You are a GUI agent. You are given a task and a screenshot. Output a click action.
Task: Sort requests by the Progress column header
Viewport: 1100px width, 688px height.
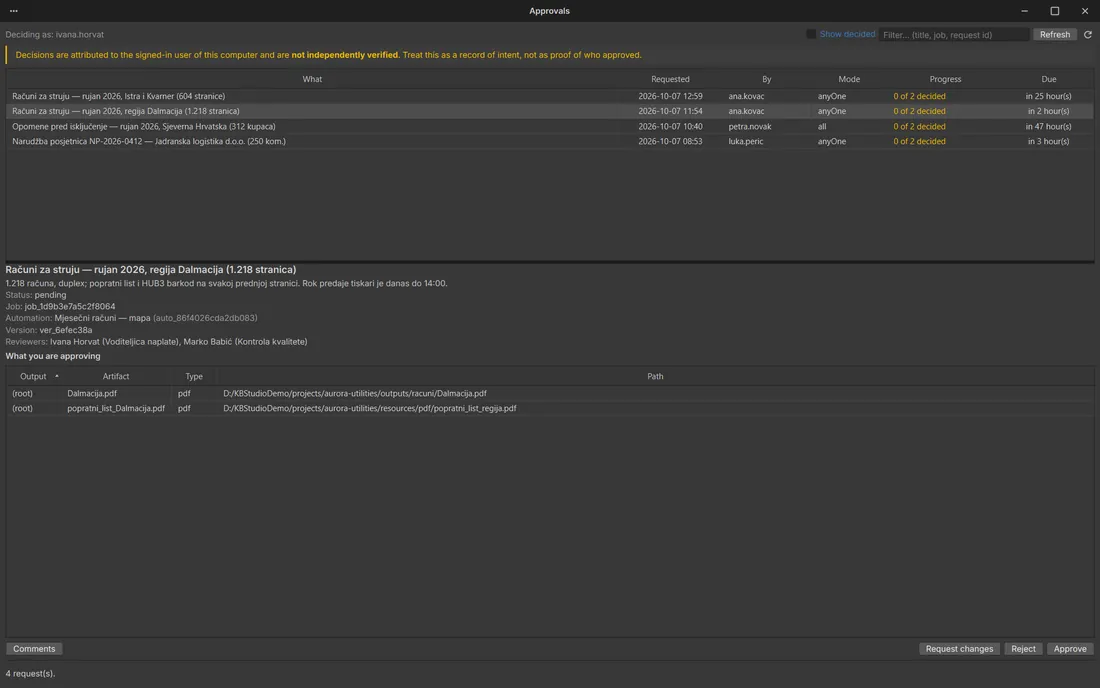[x=945, y=79]
